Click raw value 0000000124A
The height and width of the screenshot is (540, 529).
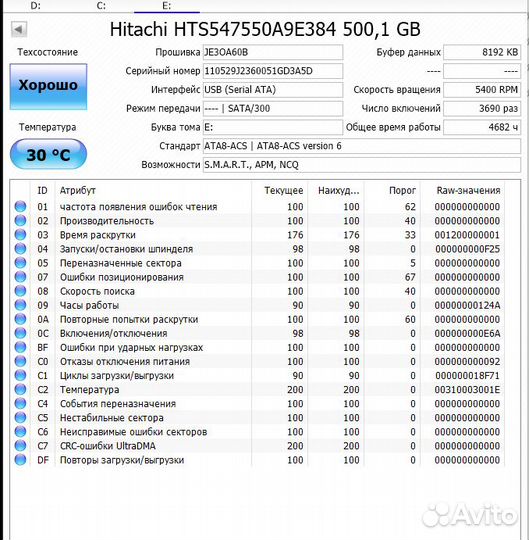point(467,305)
